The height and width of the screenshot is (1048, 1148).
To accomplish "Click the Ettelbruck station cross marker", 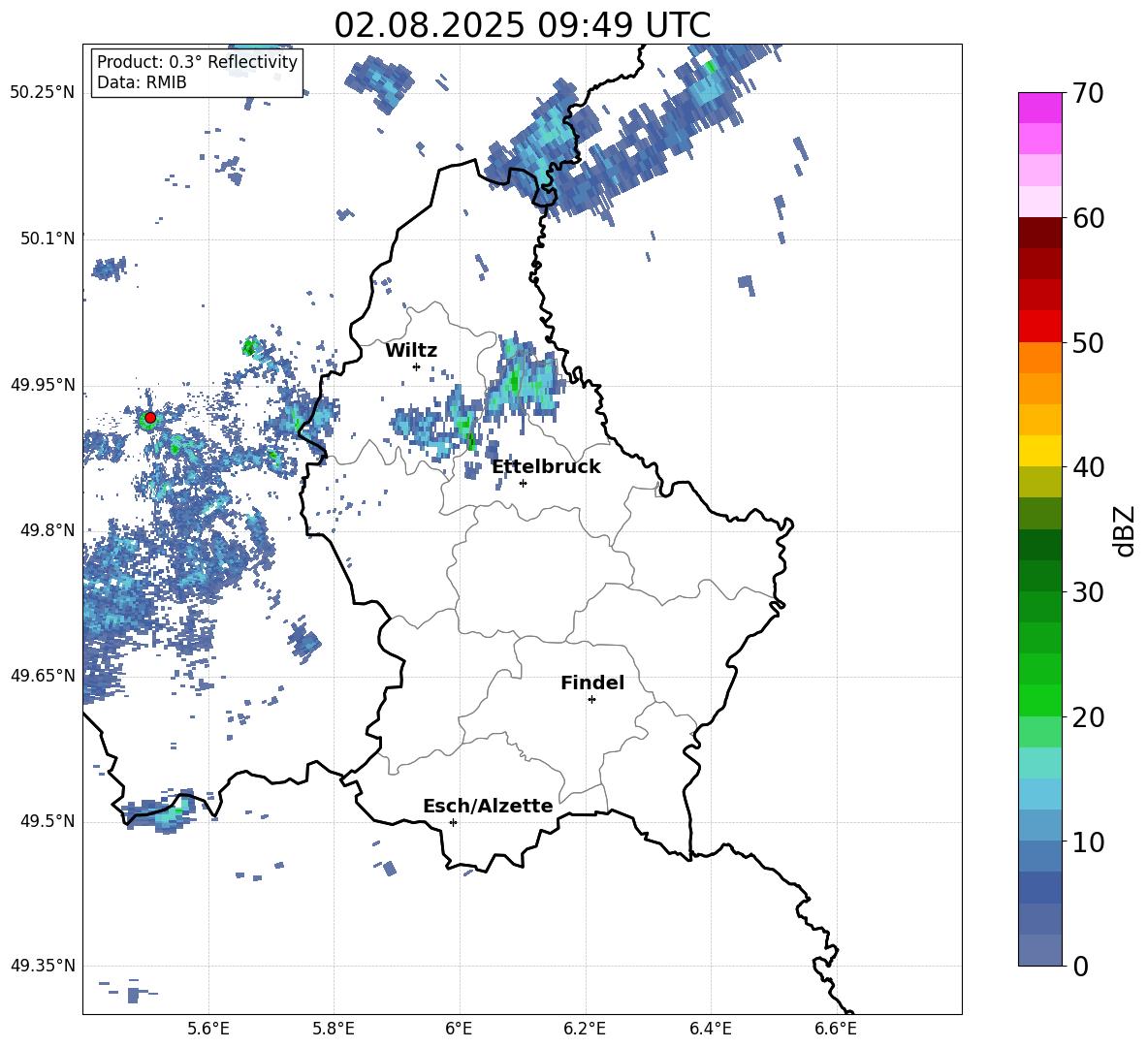I will click(x=523, y=483).
